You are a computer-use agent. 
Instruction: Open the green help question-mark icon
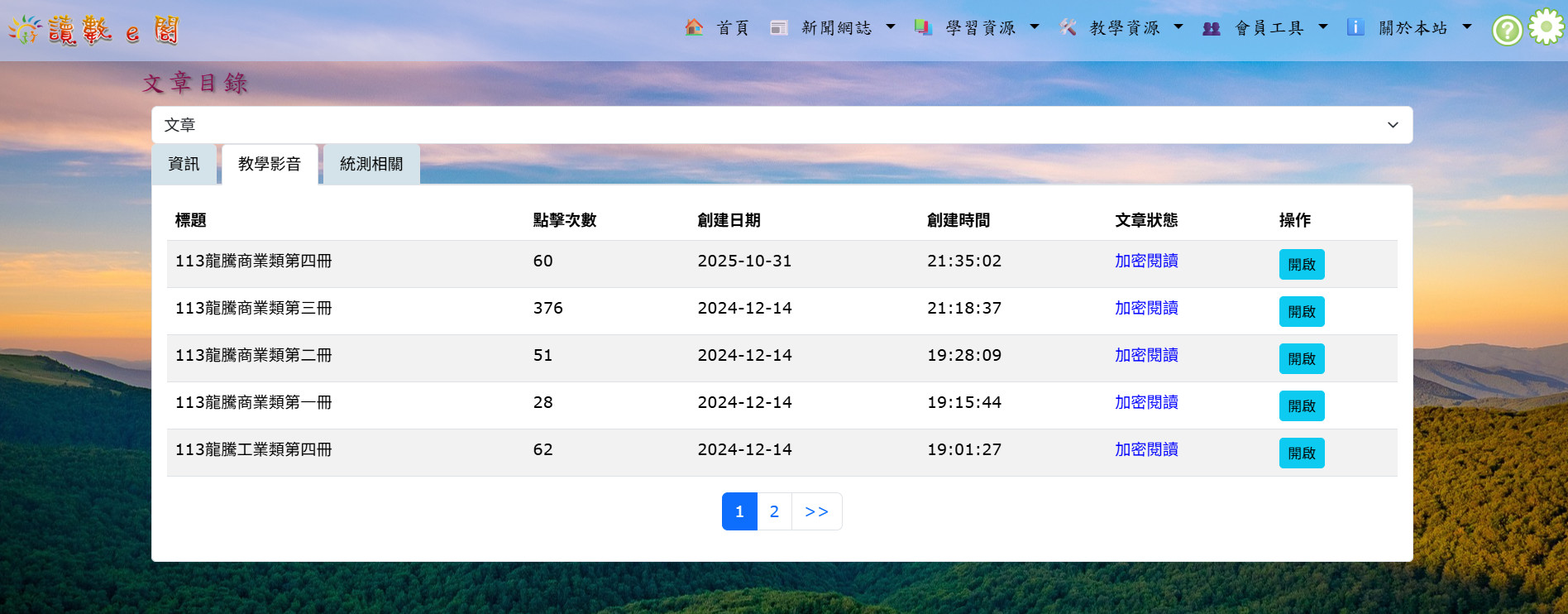1507,31
